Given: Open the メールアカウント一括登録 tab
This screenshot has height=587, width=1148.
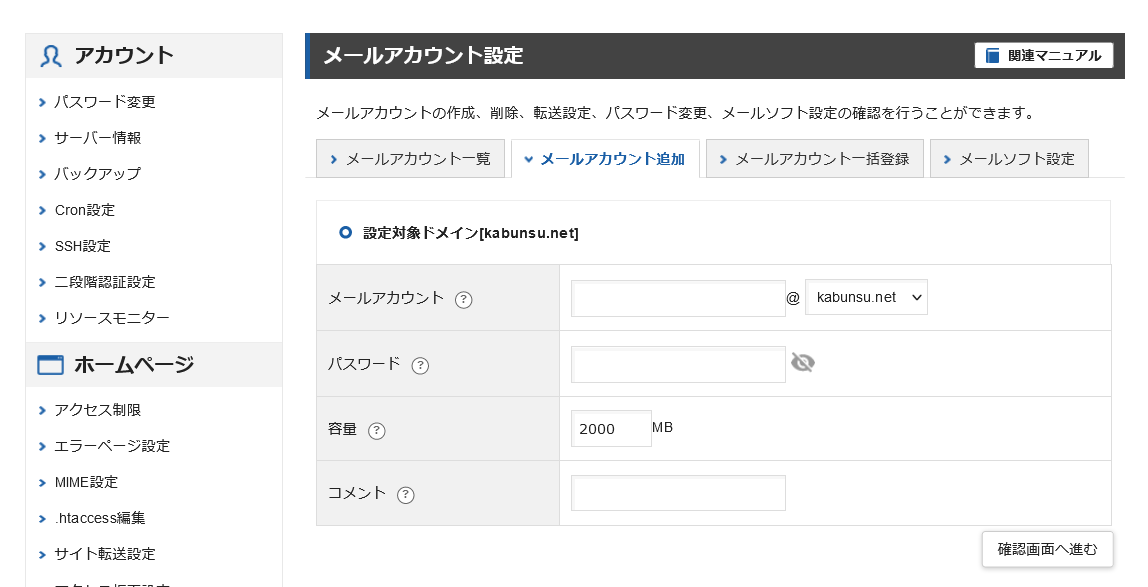Looking at the screenshot, I should click(814, 159).
